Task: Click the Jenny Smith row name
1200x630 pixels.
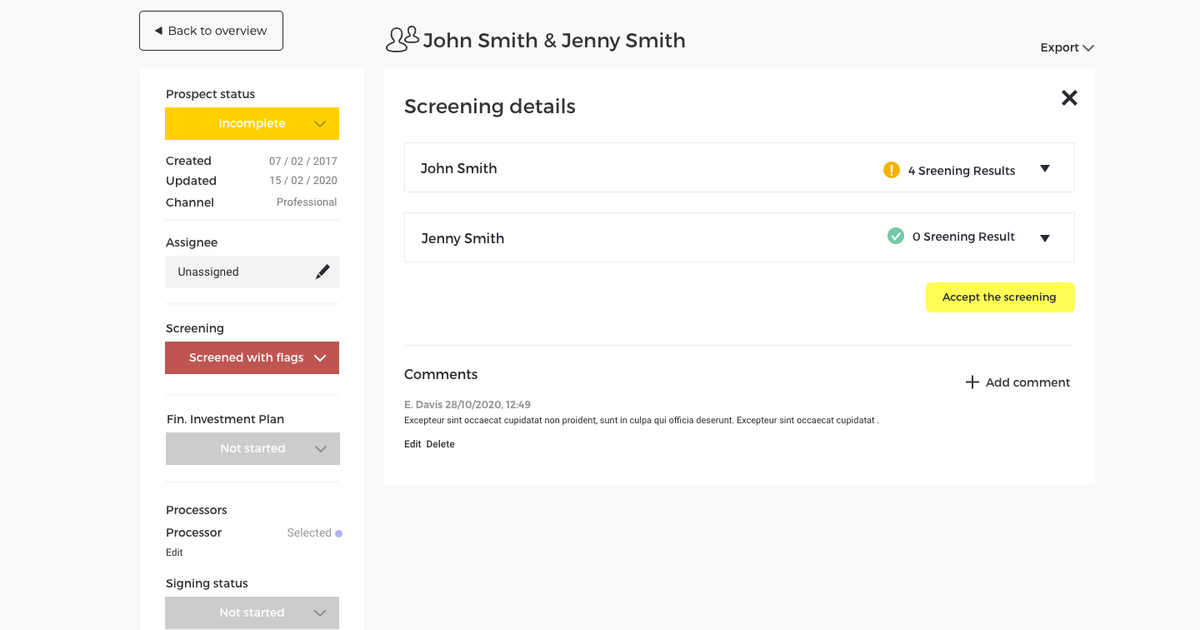Action: (463, 238)
